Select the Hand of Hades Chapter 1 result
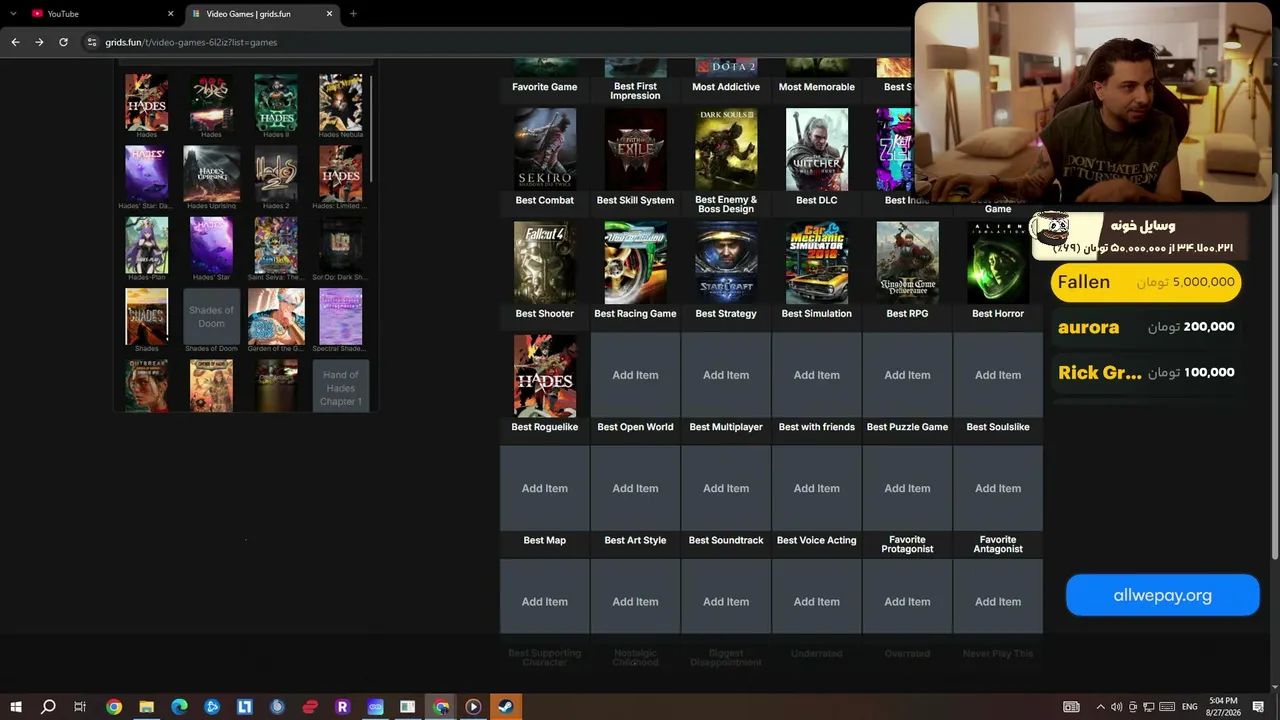Image resolution: width=1280 pixels, height=720 pixels. (x=340, y=388)
